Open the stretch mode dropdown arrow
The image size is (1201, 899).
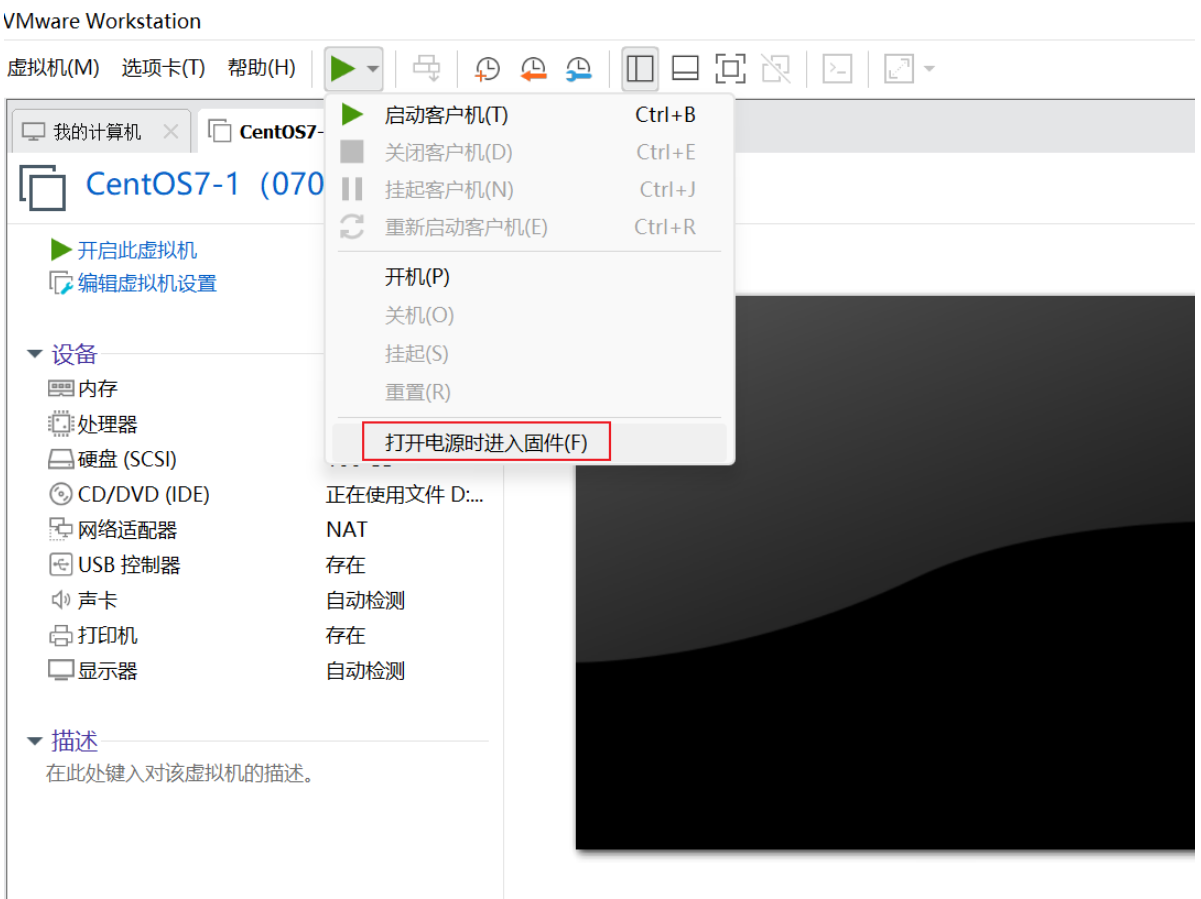(929, 68)
